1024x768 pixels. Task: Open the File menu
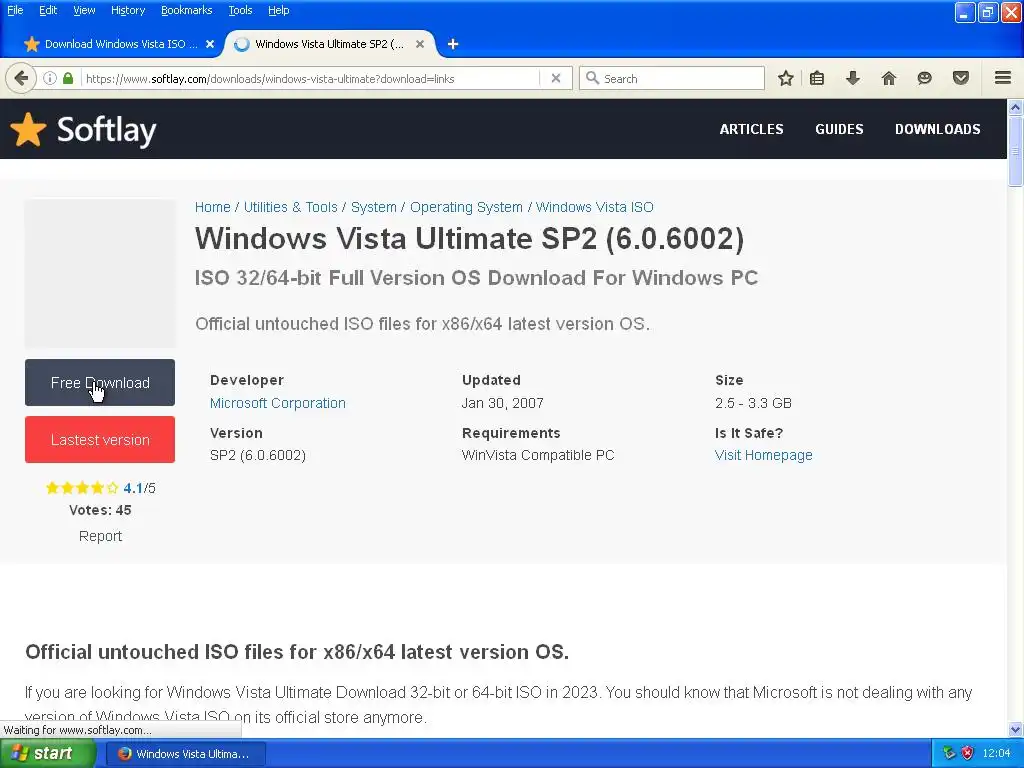pos(15,10)
